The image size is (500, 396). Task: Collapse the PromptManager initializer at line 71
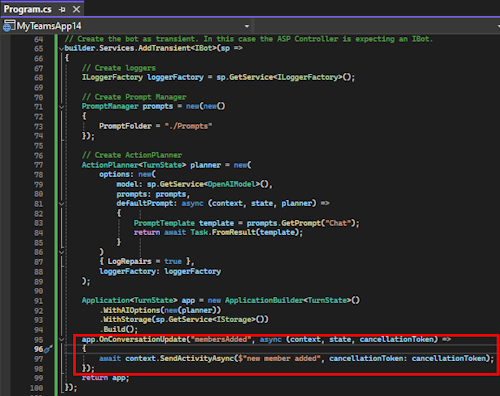tap(62, 107)
